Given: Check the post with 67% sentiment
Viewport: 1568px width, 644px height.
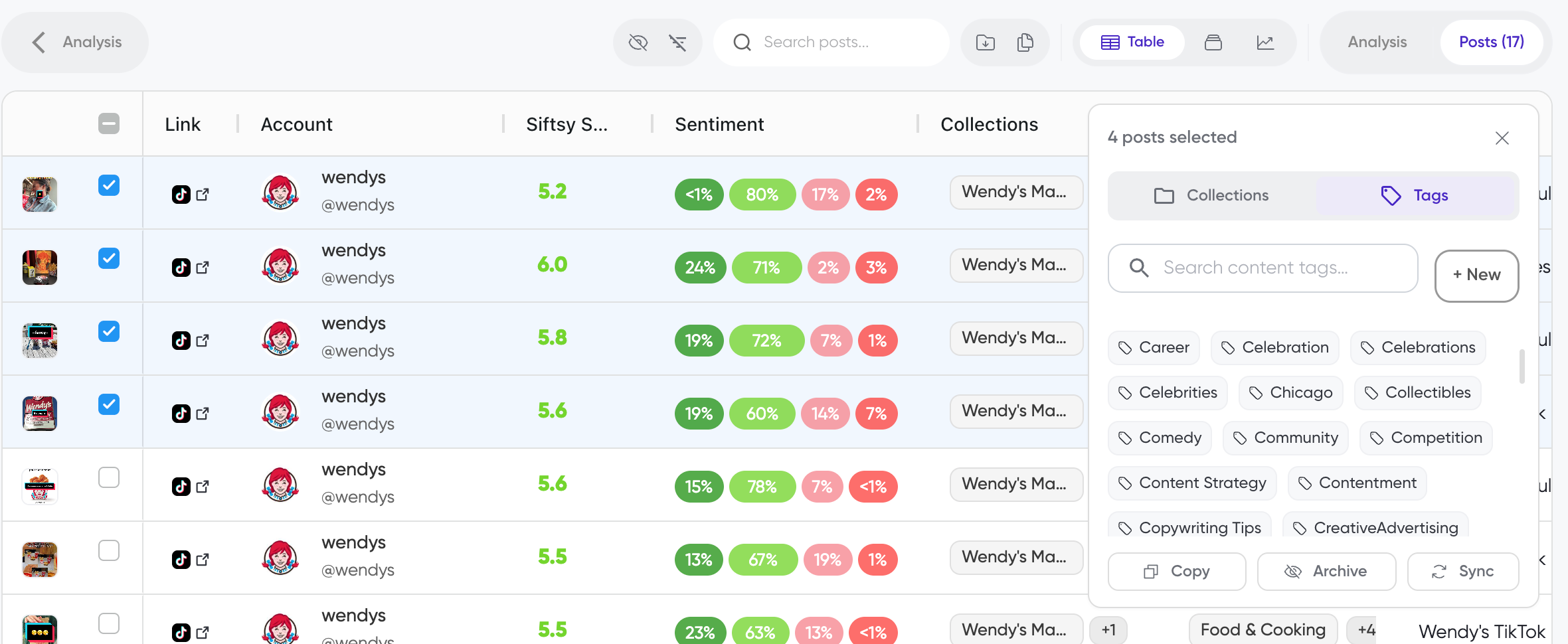Looking at the screenshot, I should pos(109,550).
